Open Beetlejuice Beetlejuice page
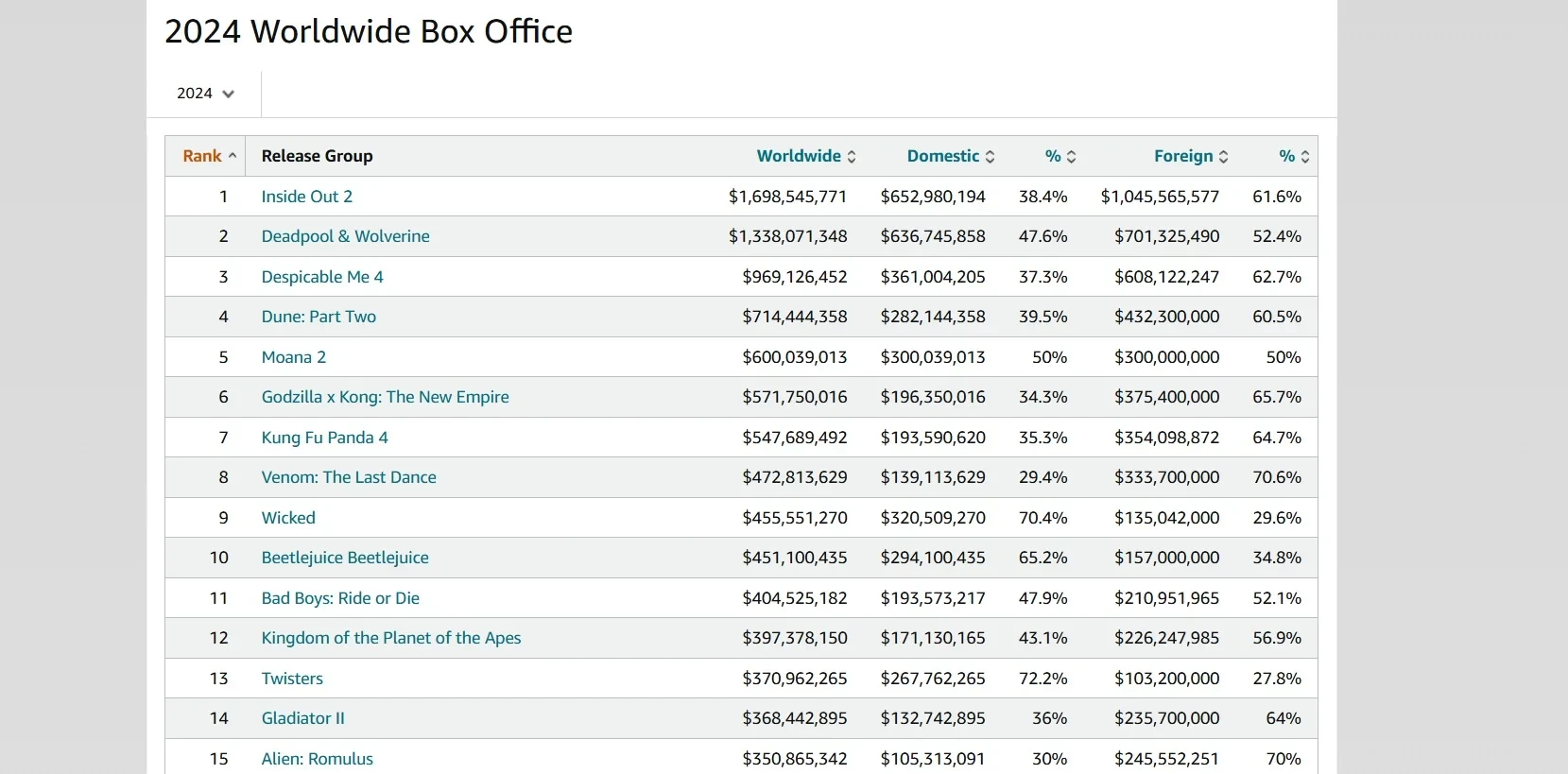Screen dimensions: 1568x774 (345, 558)
